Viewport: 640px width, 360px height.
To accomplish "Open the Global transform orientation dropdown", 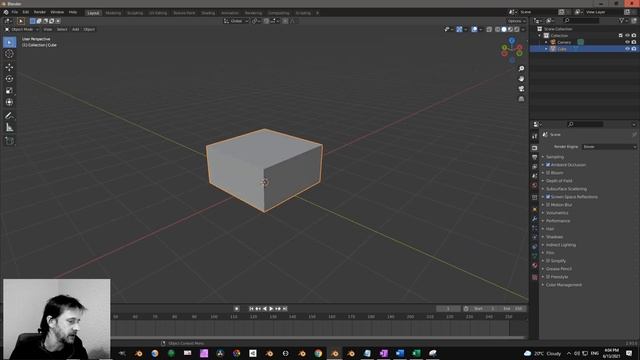I will (x=236, y=21).
